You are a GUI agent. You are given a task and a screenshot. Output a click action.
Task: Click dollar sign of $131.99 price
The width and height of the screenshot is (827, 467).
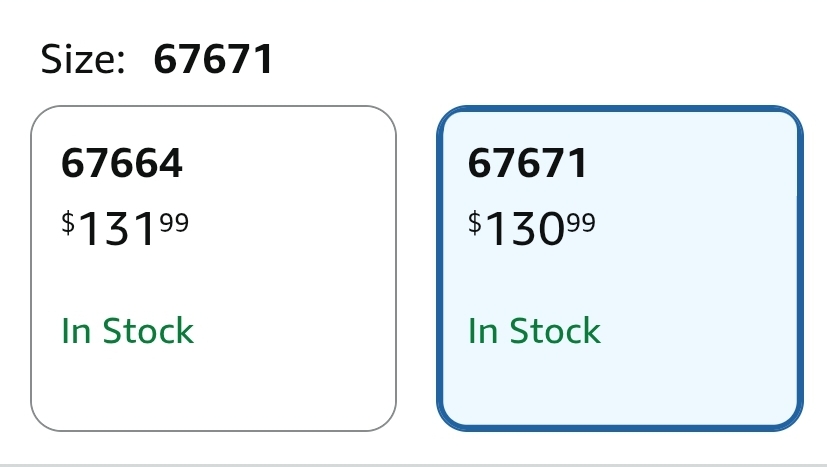pyautogui.click(x=68, y=222)
